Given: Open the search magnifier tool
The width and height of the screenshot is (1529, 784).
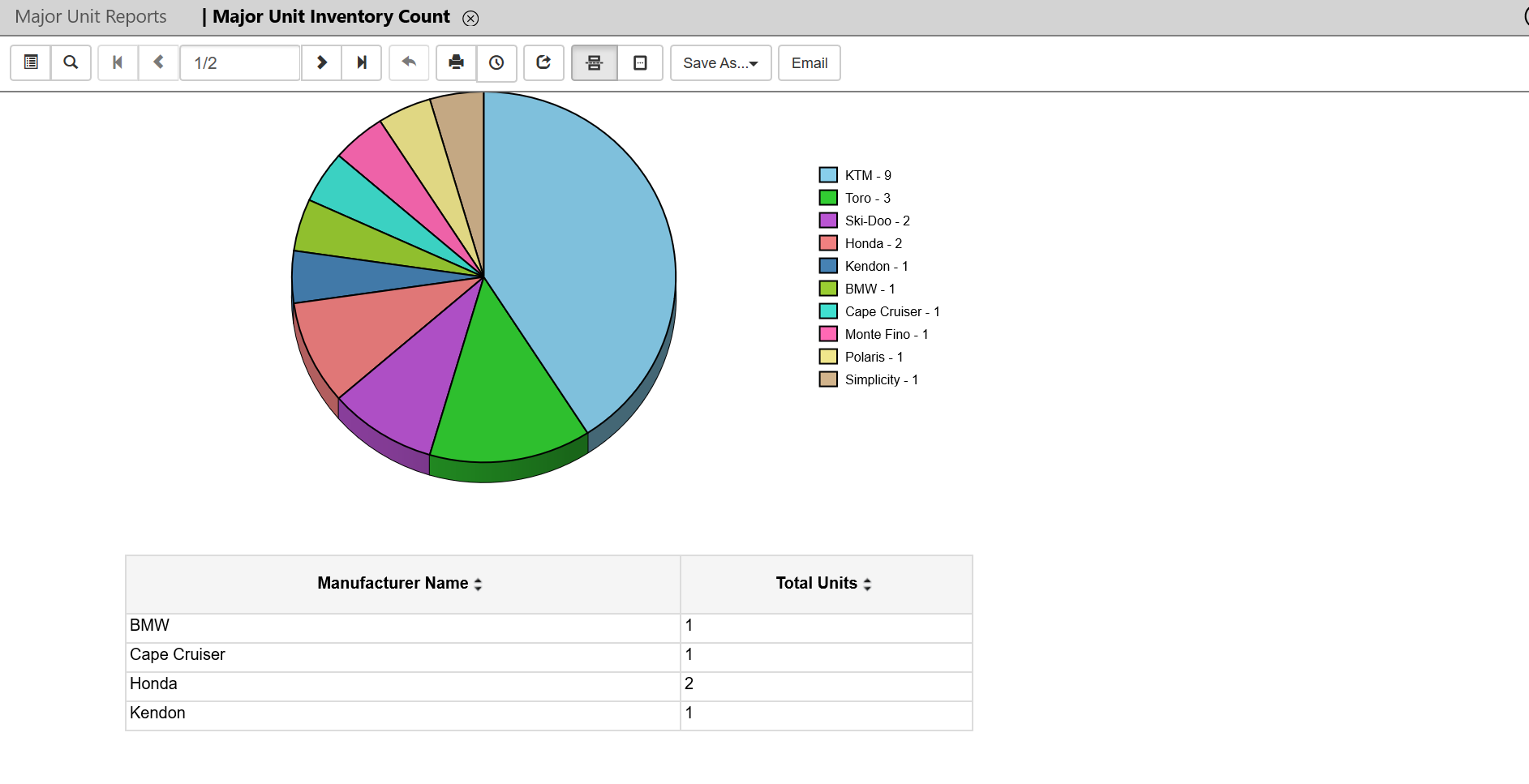Looking at the screenshot, I should coord(71,62).
